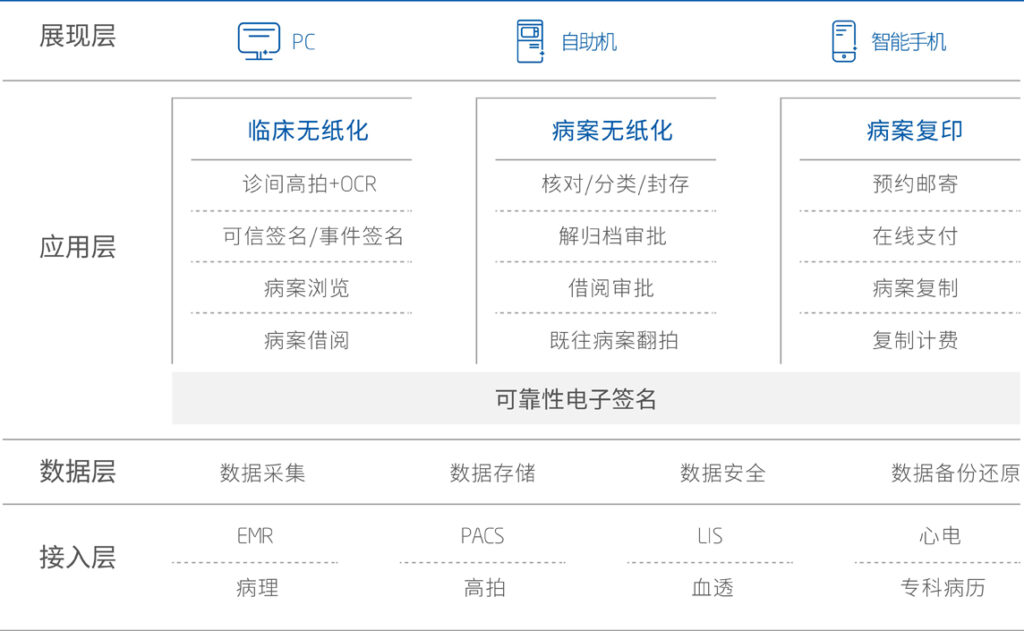This screenshot has height=631, width=1024.
Task: Open 诊间高拍+OCR item
Action: (x=309, y=185)
